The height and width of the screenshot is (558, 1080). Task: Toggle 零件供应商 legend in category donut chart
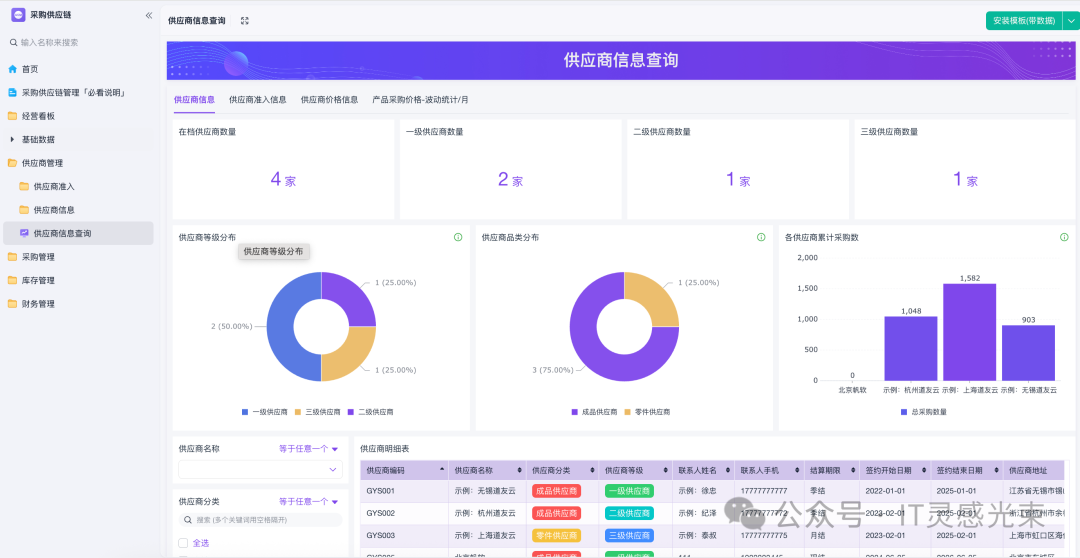(647, 412)
